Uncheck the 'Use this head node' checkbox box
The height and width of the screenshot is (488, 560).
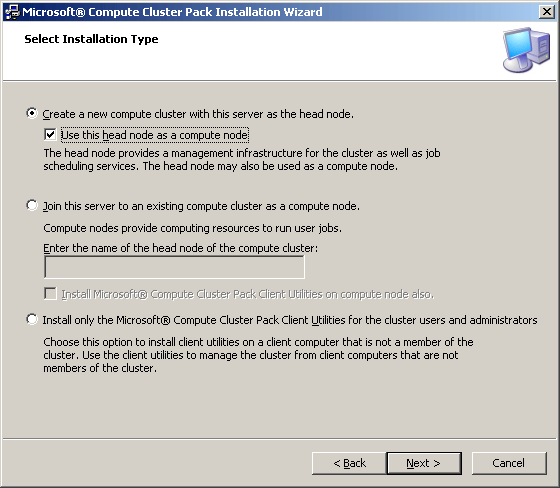tap(50, 135)
